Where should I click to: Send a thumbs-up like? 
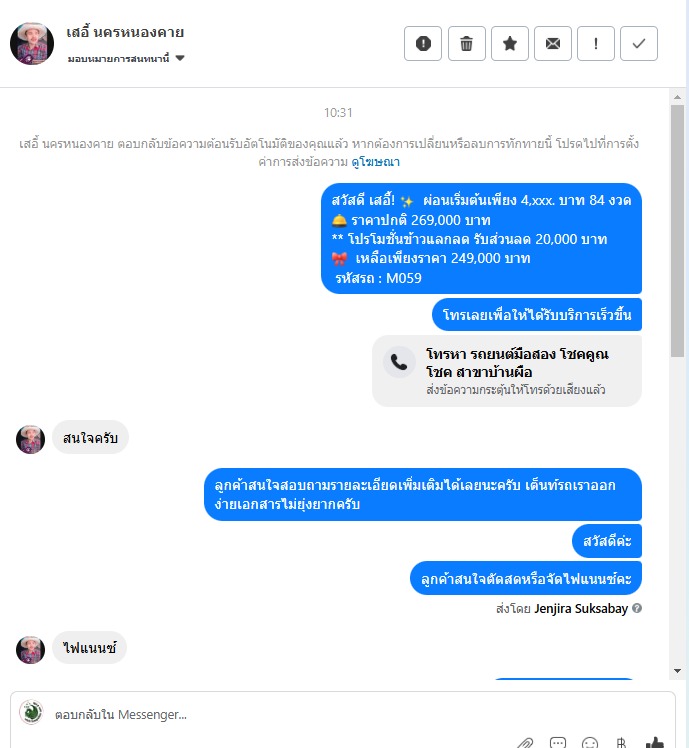[654, 742]
